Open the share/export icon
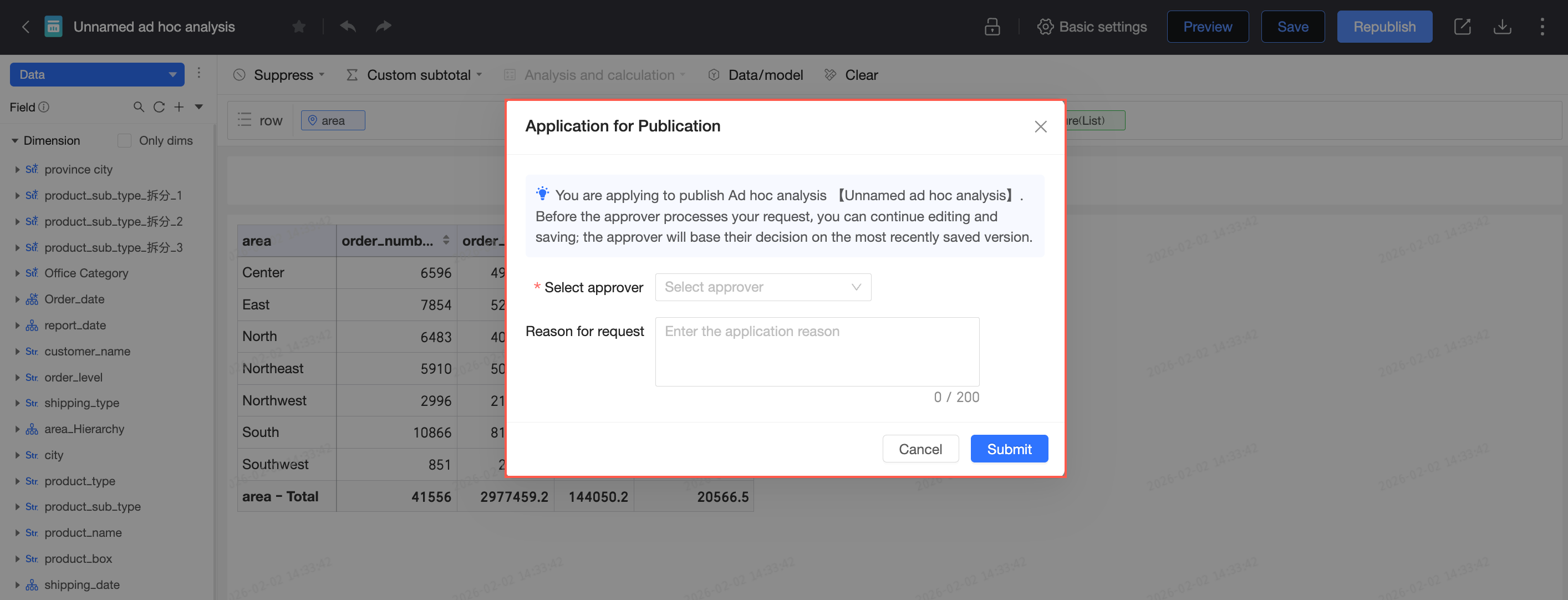 point(1462,27)
